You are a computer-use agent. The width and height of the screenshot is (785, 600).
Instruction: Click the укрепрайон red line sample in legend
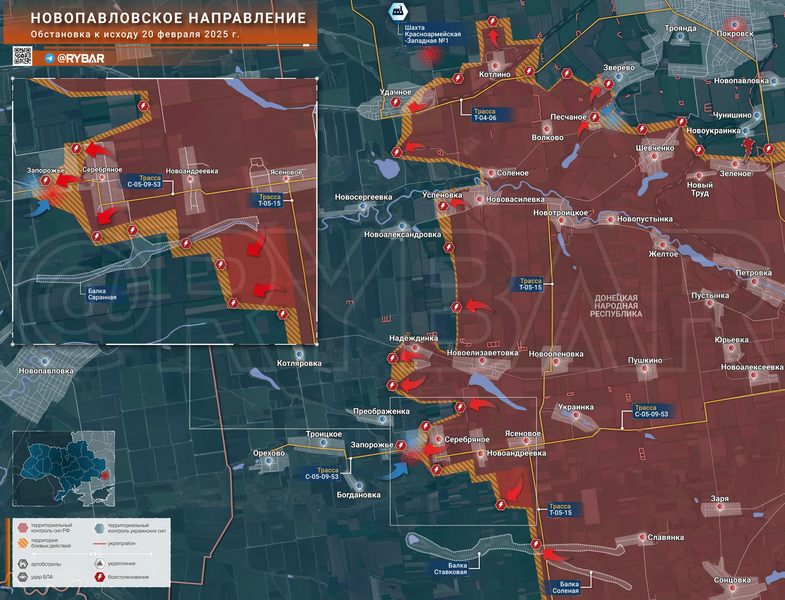pos(98,543)
